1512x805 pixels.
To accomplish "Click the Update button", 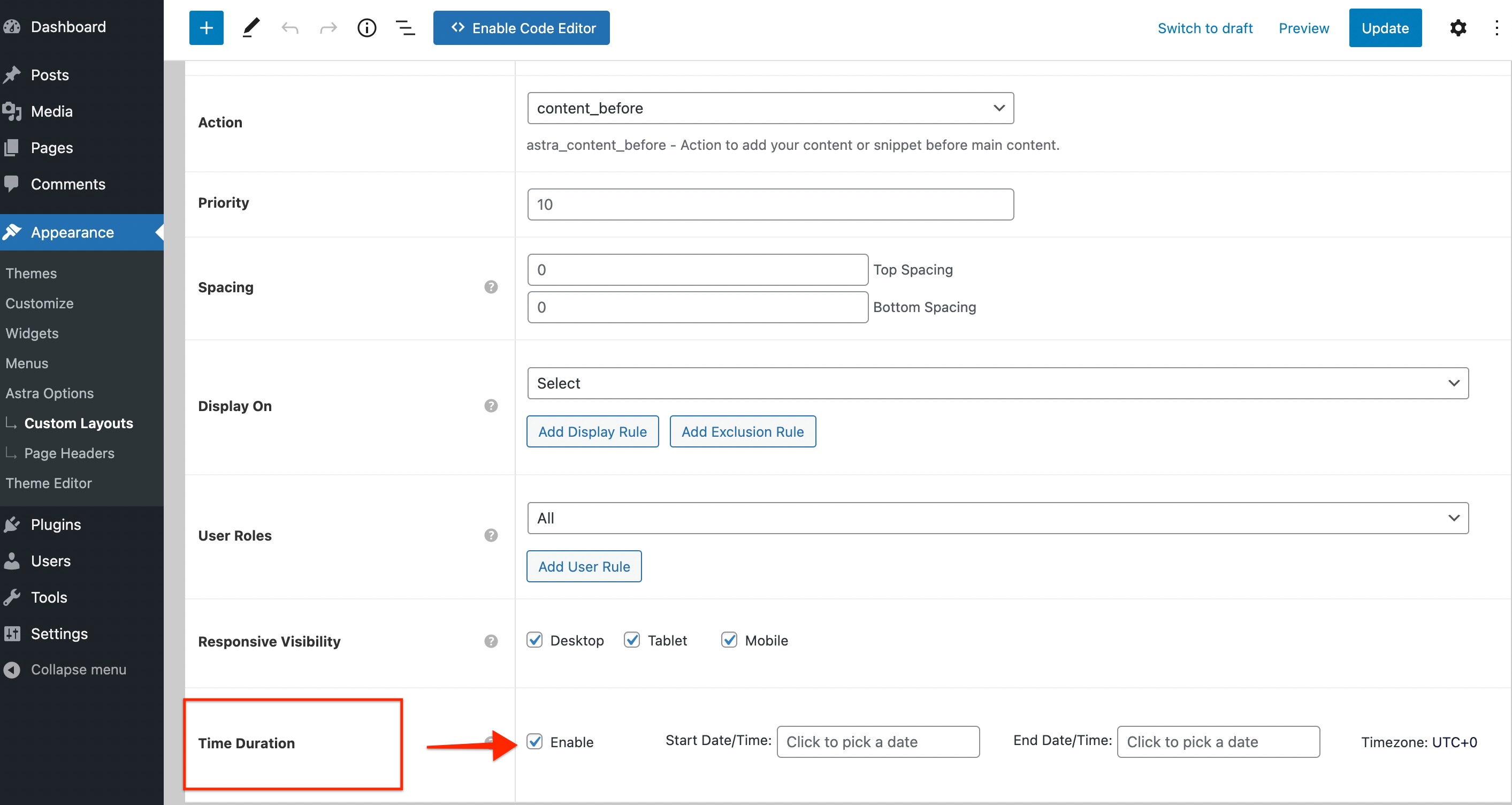I will (1385, 28).
